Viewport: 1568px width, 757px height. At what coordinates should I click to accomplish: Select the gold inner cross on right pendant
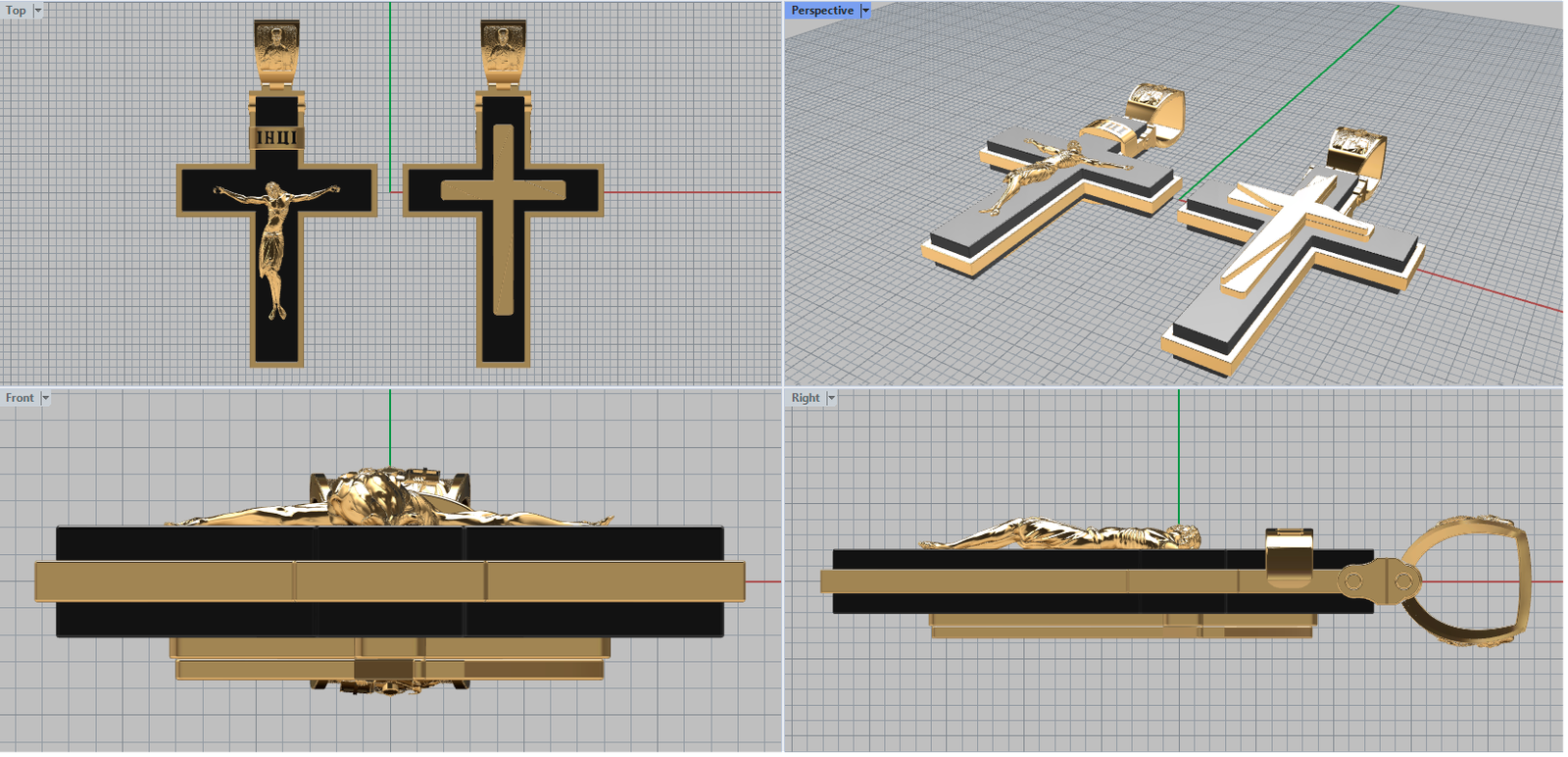(503, 191)
